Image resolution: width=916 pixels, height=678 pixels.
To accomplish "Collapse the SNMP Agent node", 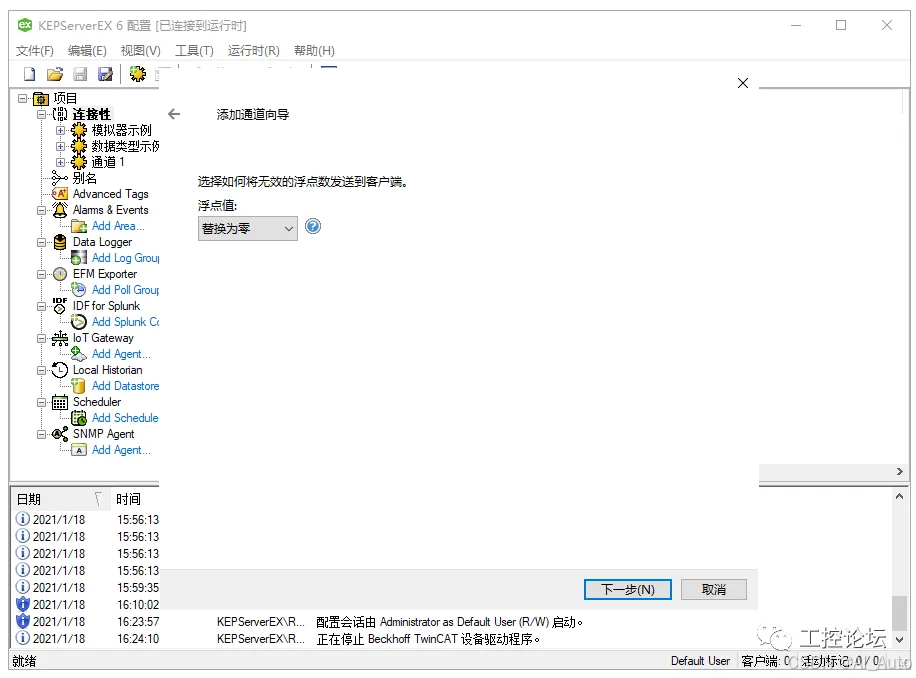I will pyautogui.click(x=41, y=434).
